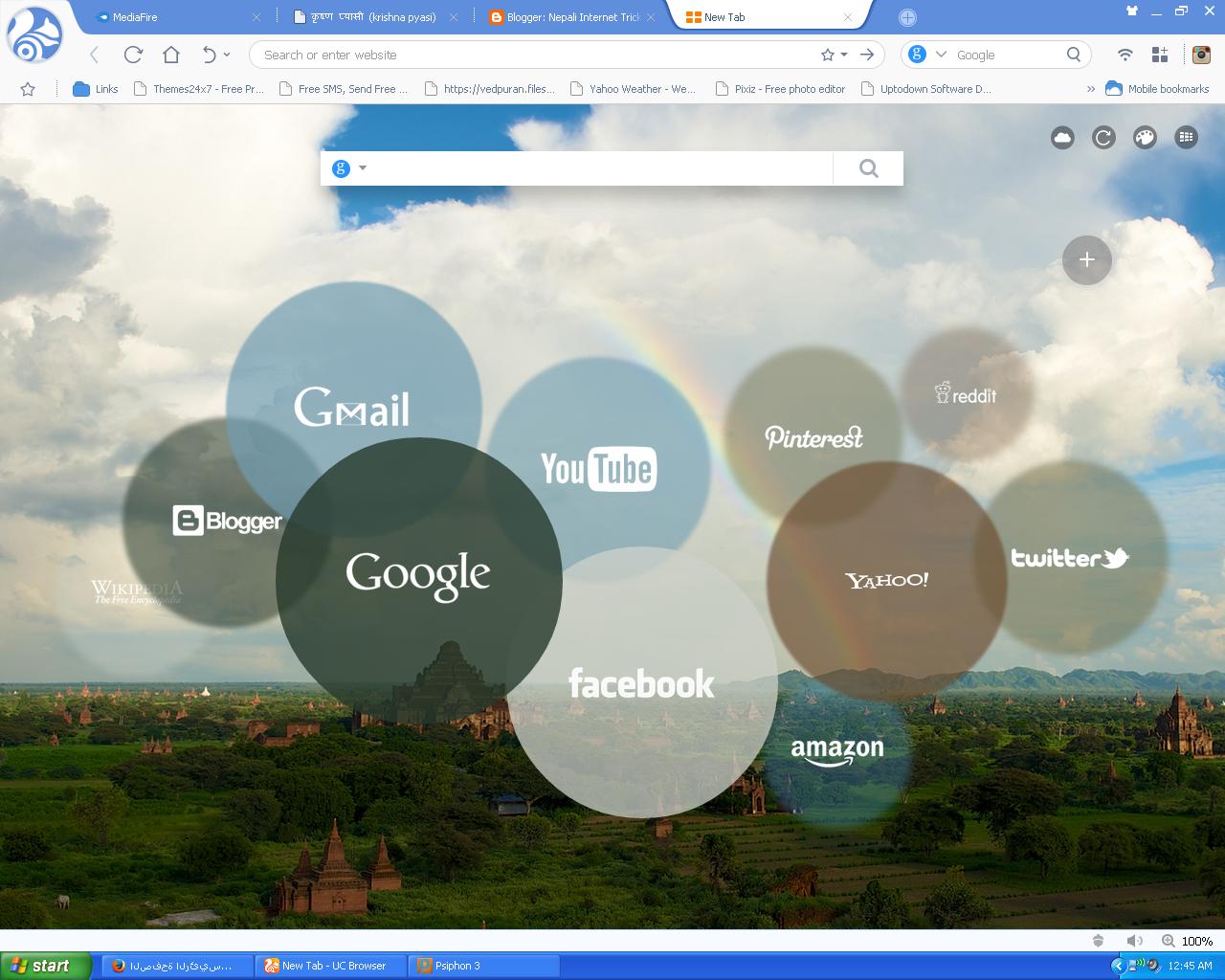Expand the bookmark star dropdown arrow

(844, 55)
